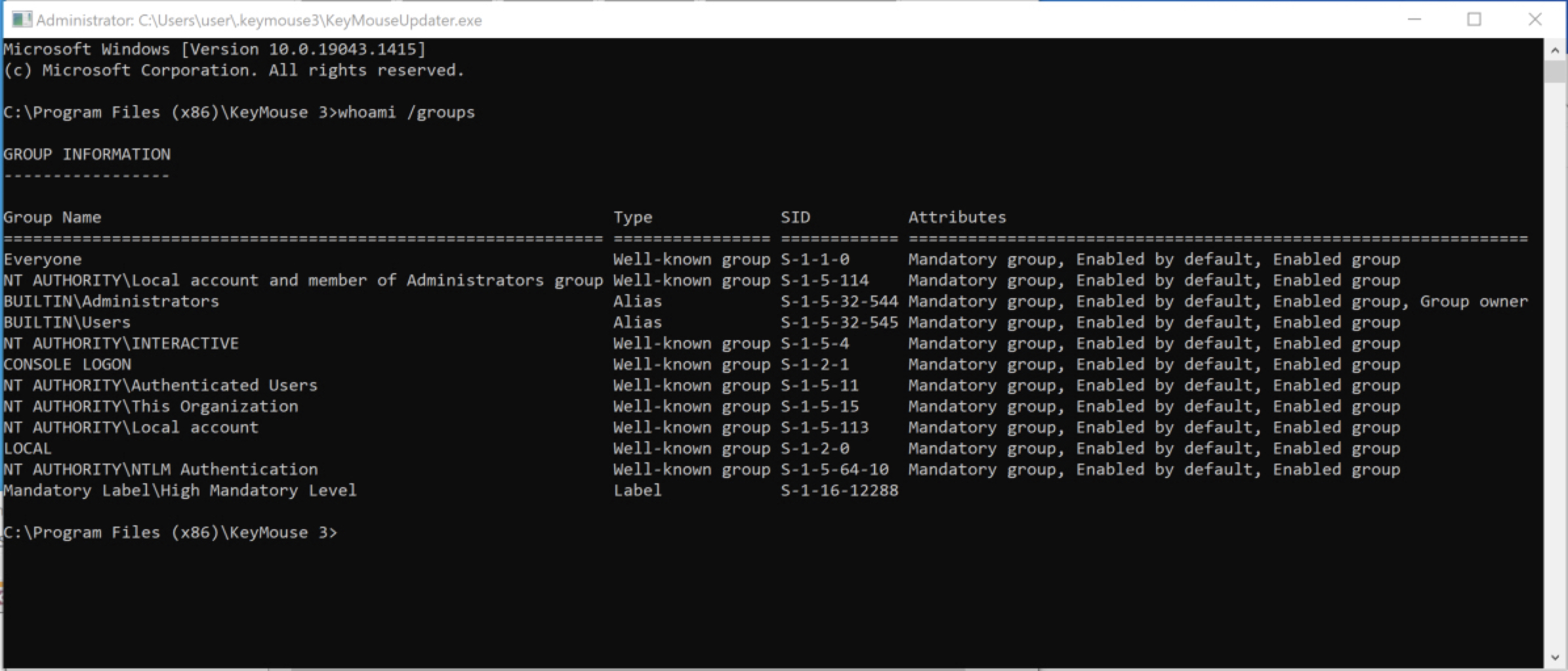The width and height of the screenshot is (1568, 671).
Task: Click the Group owner attribute text
Action: click(x=1474, y=301)
